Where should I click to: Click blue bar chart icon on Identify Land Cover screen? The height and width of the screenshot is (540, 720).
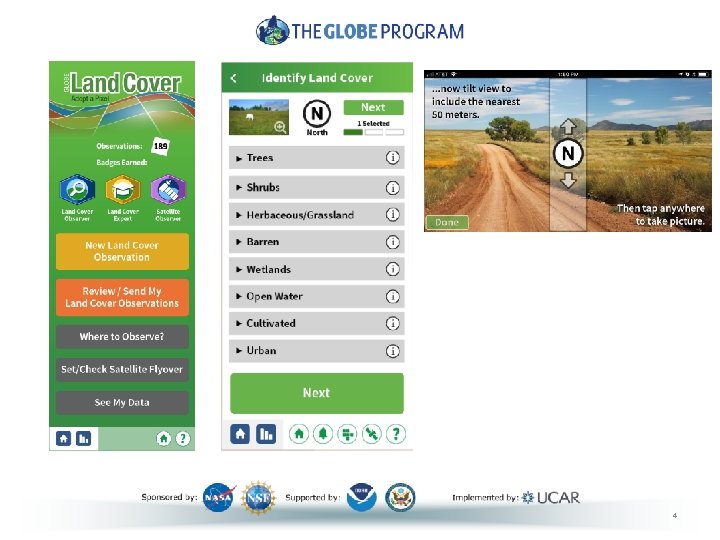point(266,434)
